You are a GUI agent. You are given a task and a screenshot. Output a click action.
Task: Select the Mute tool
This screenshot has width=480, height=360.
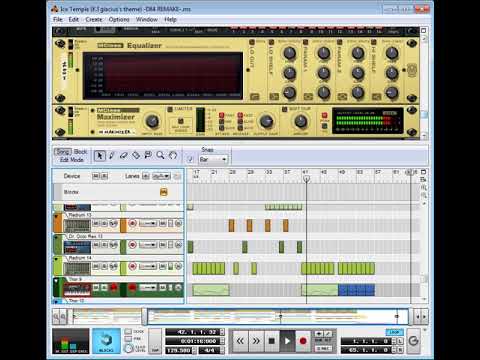pyautogui.click(x=148, y=155)
